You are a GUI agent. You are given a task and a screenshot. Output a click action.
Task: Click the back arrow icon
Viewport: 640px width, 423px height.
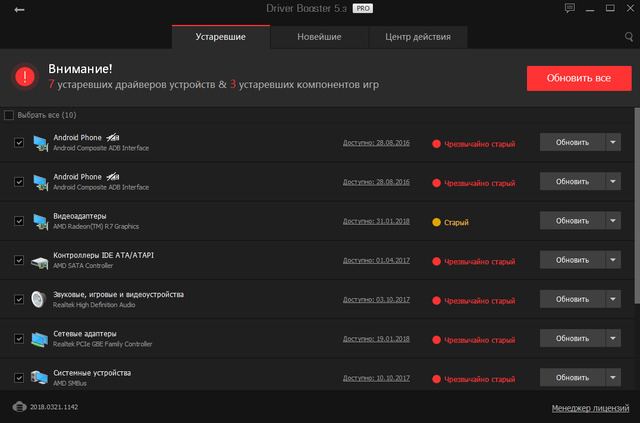[x=19, y=10]
